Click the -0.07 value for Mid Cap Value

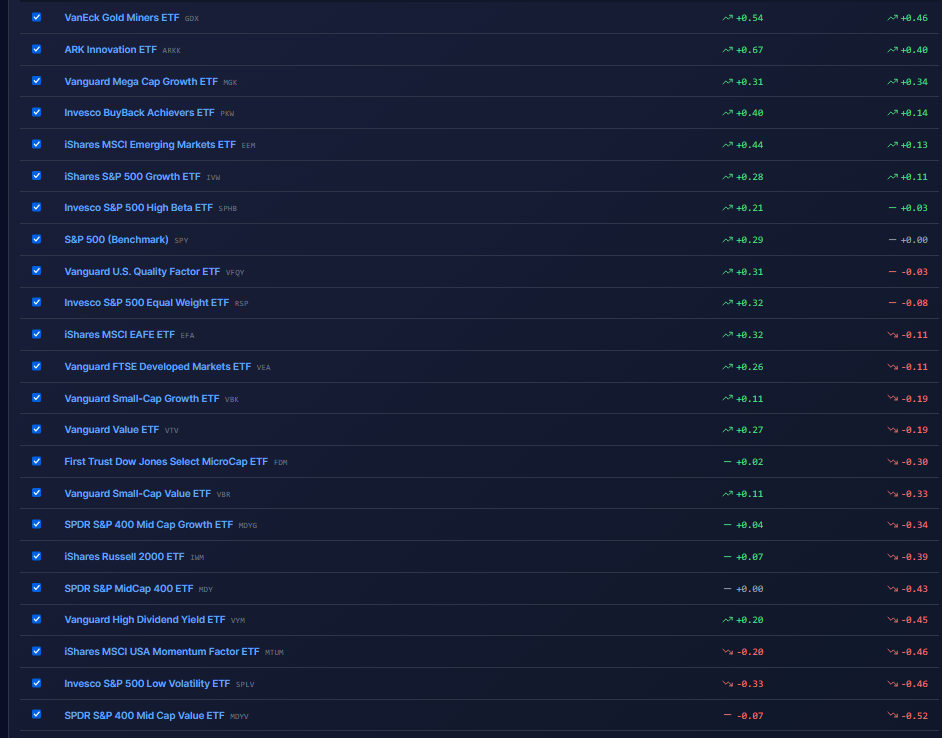[749, 715]
